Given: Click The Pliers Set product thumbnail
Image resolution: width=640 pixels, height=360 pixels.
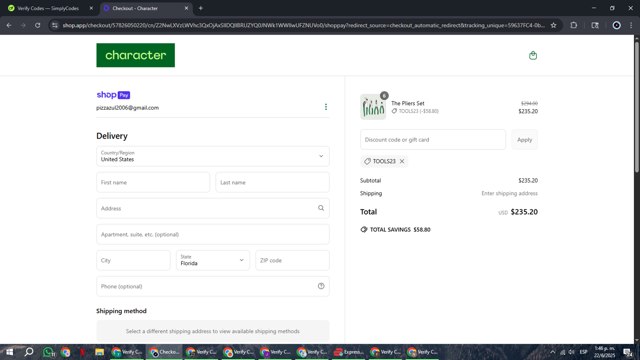Looking at the screenshot, I should [373, 107].
